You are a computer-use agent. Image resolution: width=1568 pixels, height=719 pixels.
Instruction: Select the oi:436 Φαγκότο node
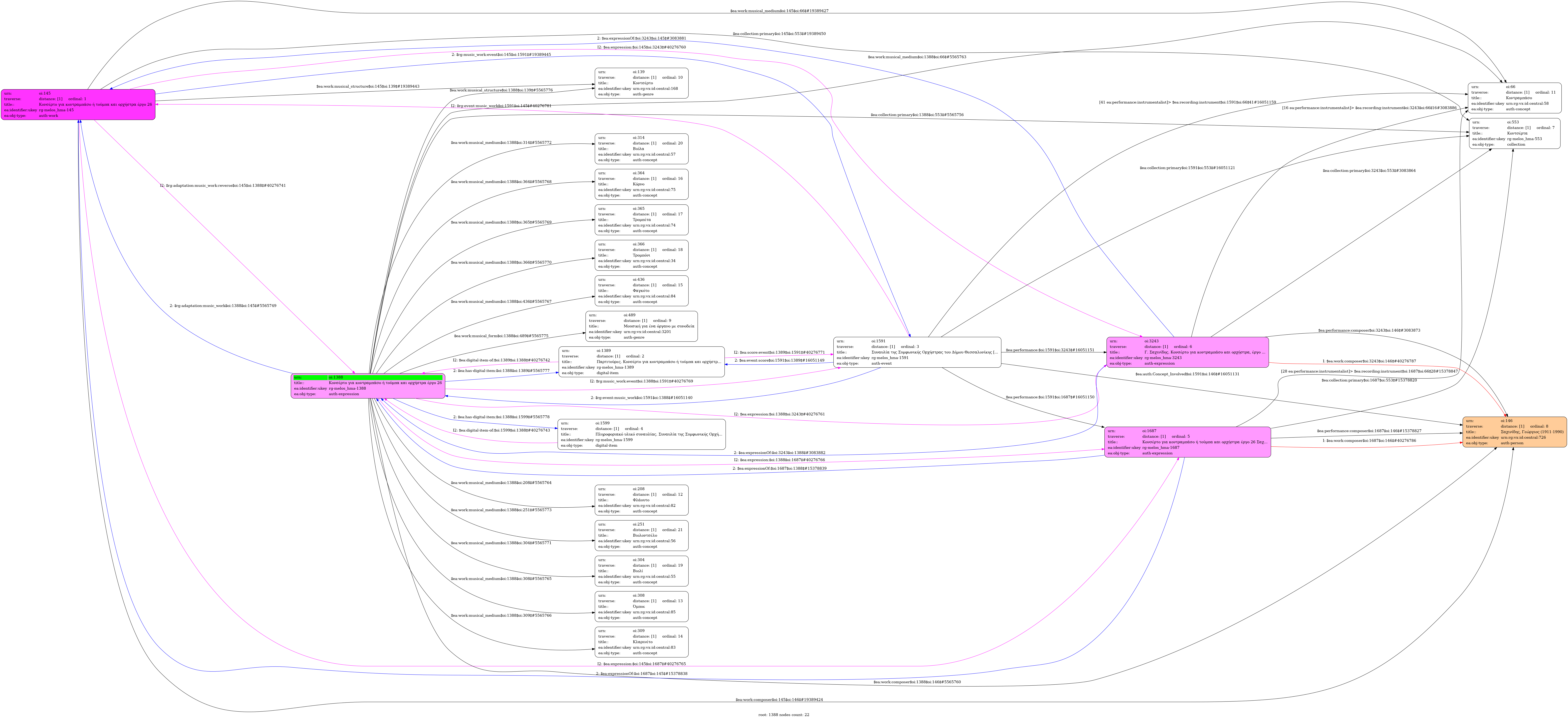pyautogui.click(x=642, y=291)
